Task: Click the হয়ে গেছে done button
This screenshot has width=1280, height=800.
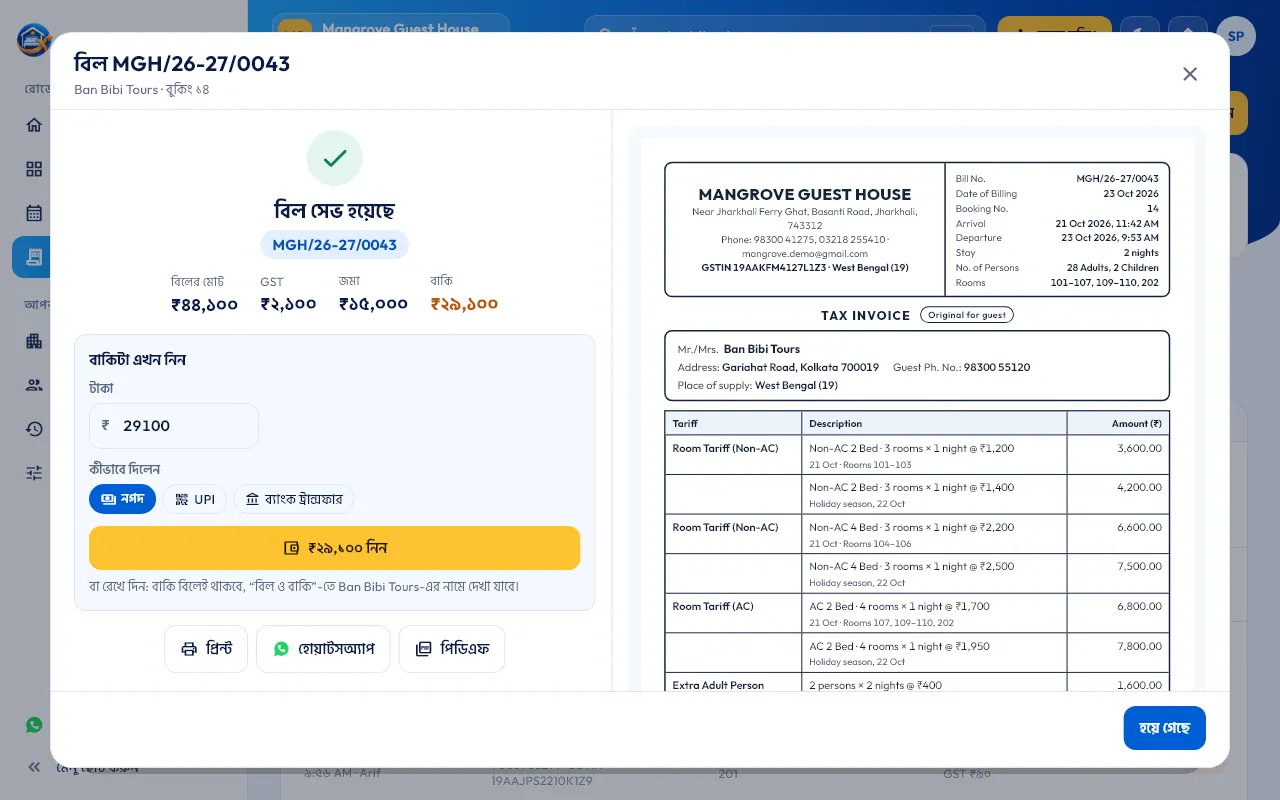Action: coord(1164,728)
